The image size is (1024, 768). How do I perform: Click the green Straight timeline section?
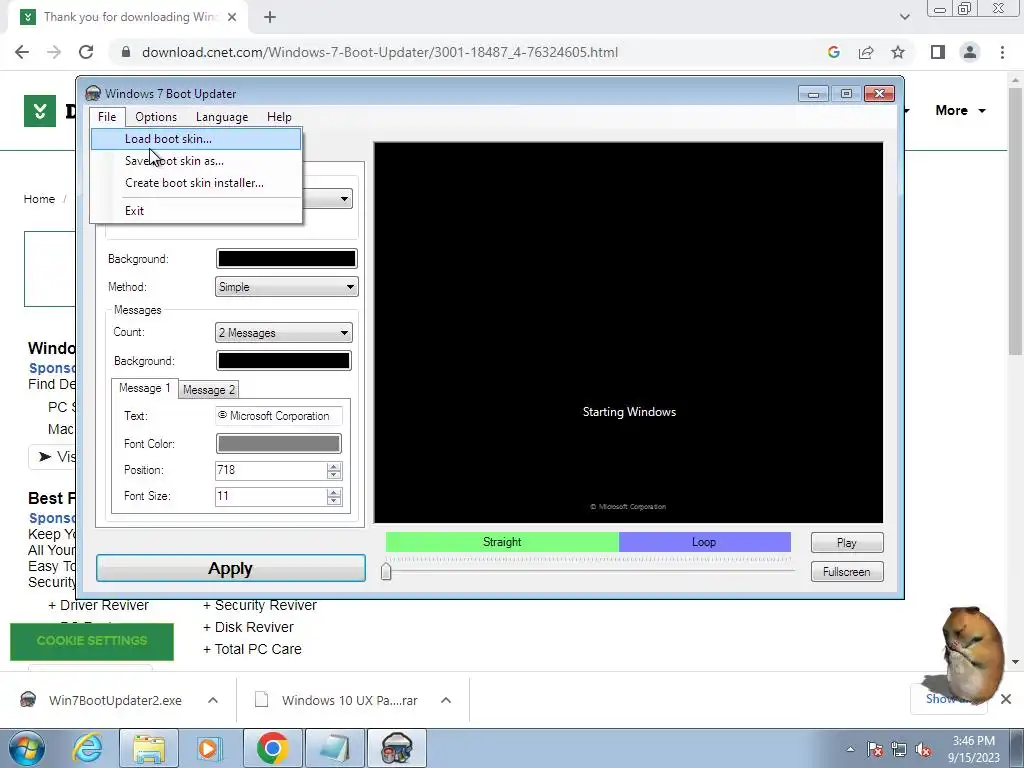click(502, 542)
